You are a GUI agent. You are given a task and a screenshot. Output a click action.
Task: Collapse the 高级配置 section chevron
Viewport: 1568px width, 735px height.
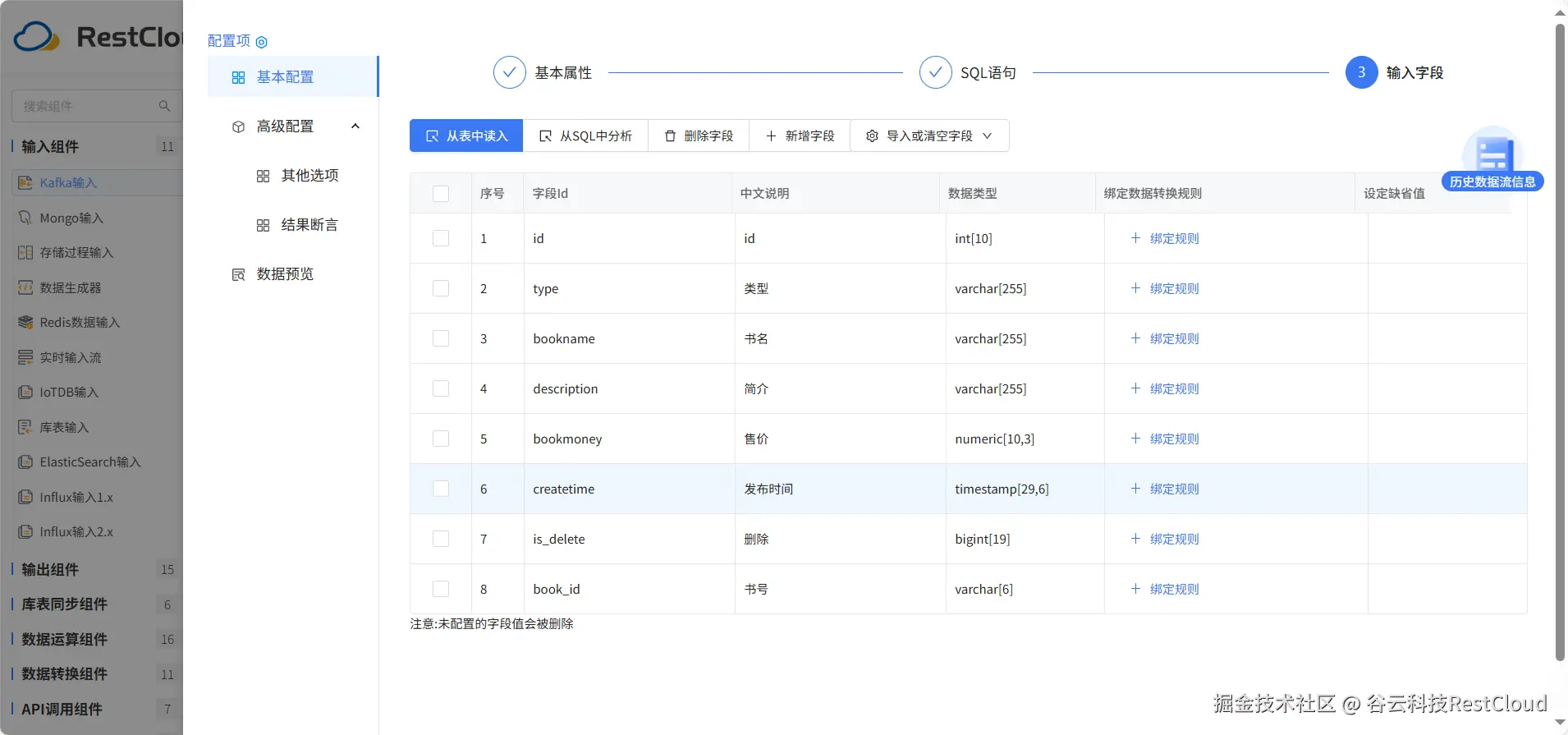(355, 126)
